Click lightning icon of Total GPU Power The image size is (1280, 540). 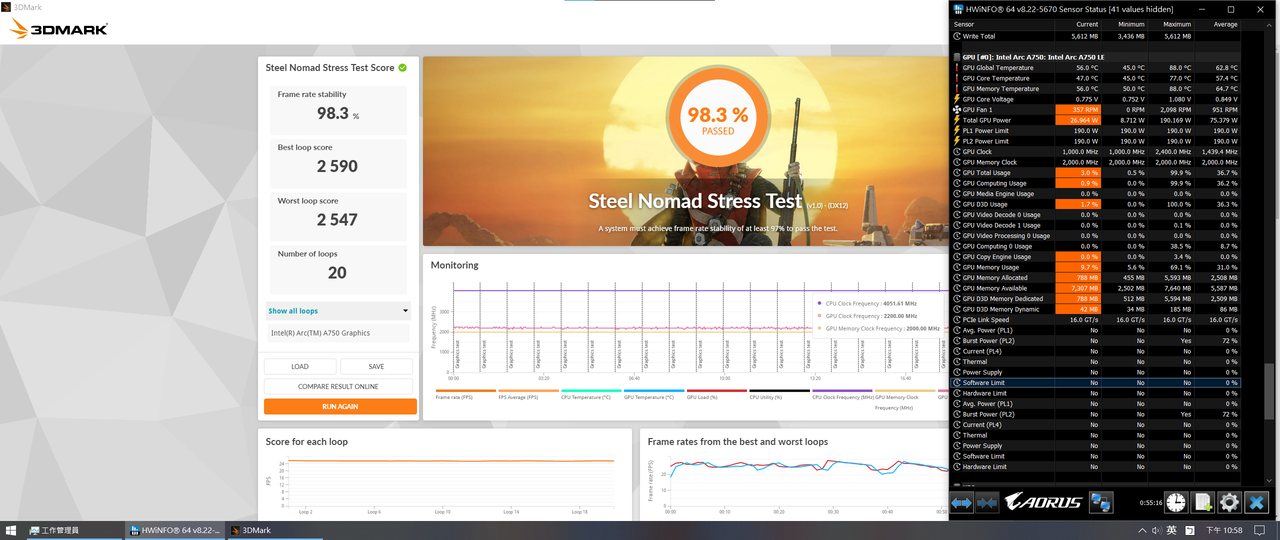(x=957, y=120)
